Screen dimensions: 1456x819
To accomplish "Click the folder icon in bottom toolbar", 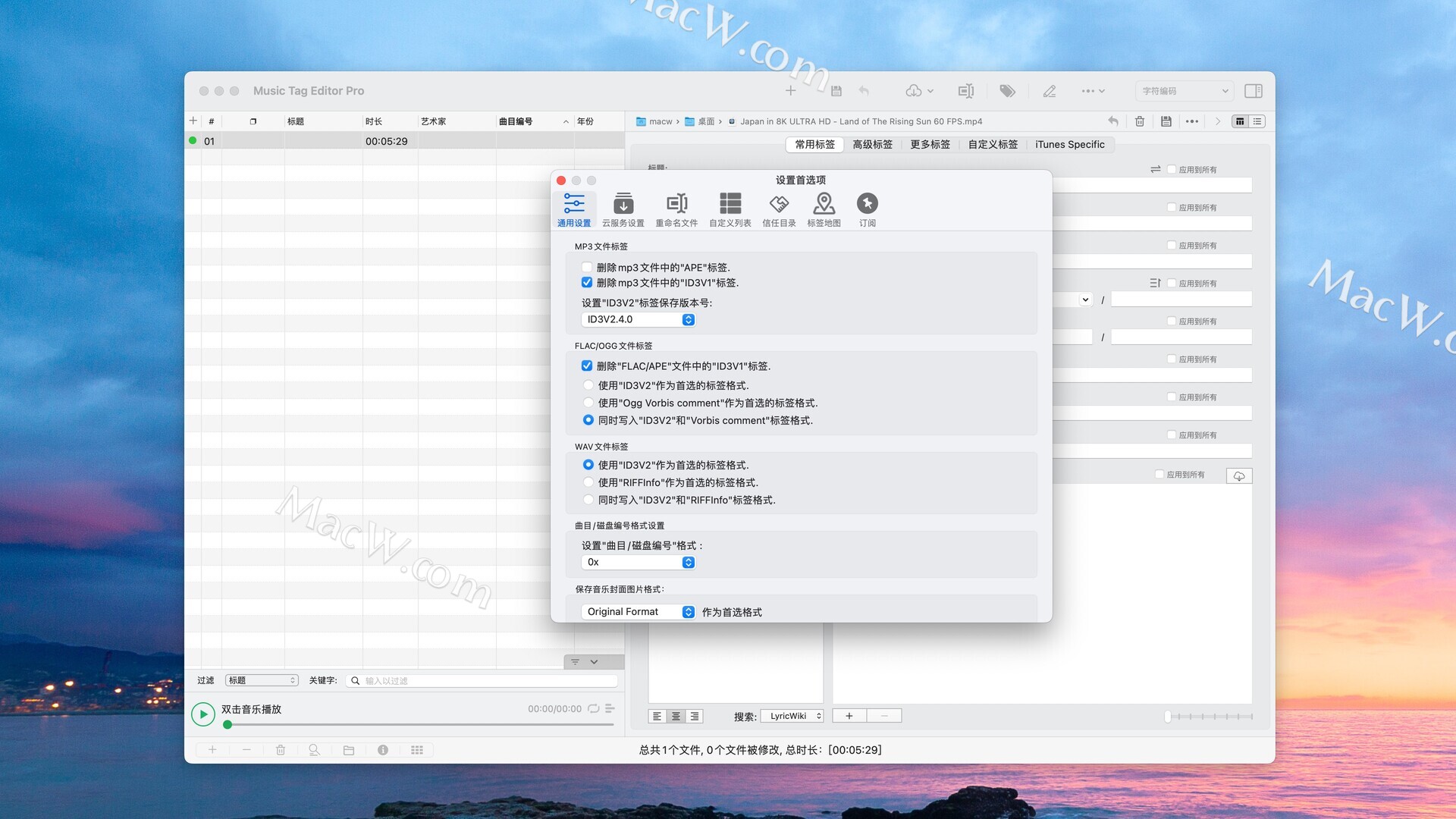I will pos(349,750).
